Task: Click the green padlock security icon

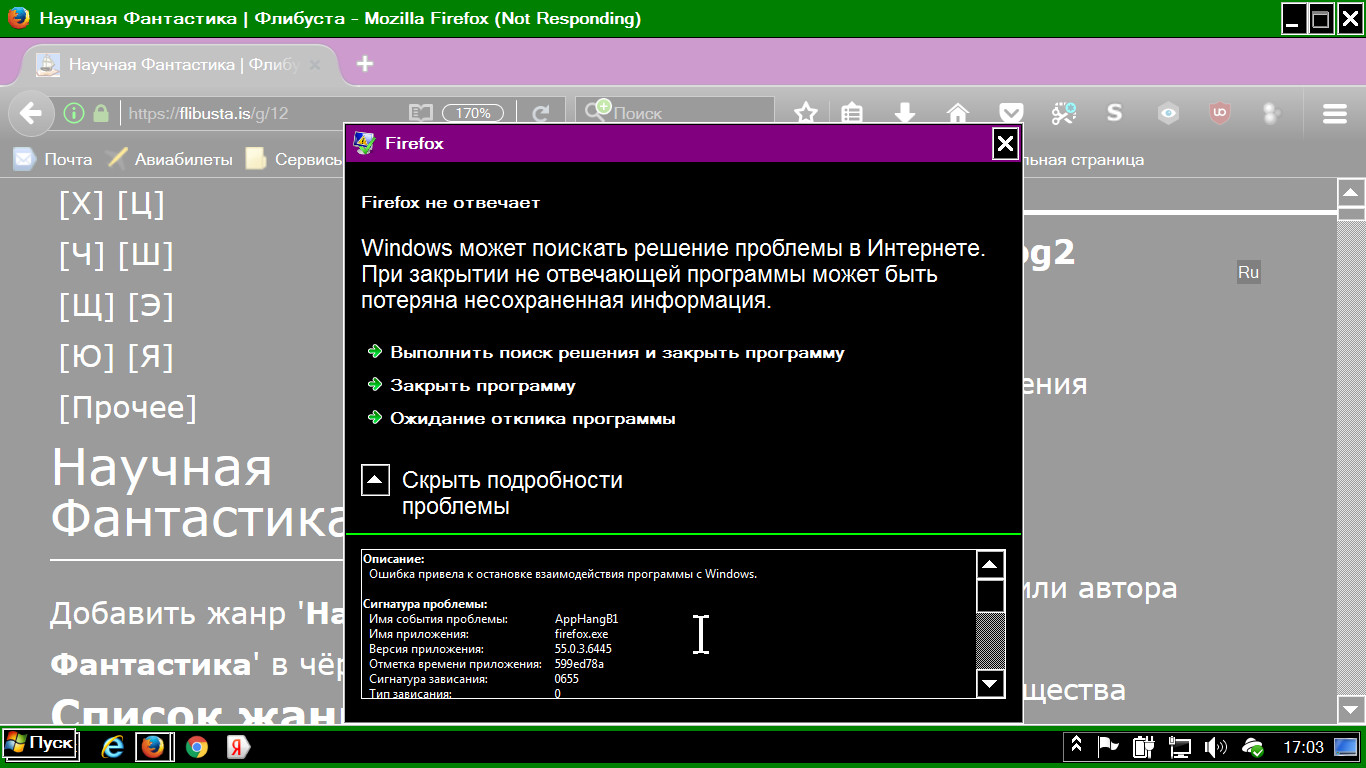Action: [x=100, y=113]
